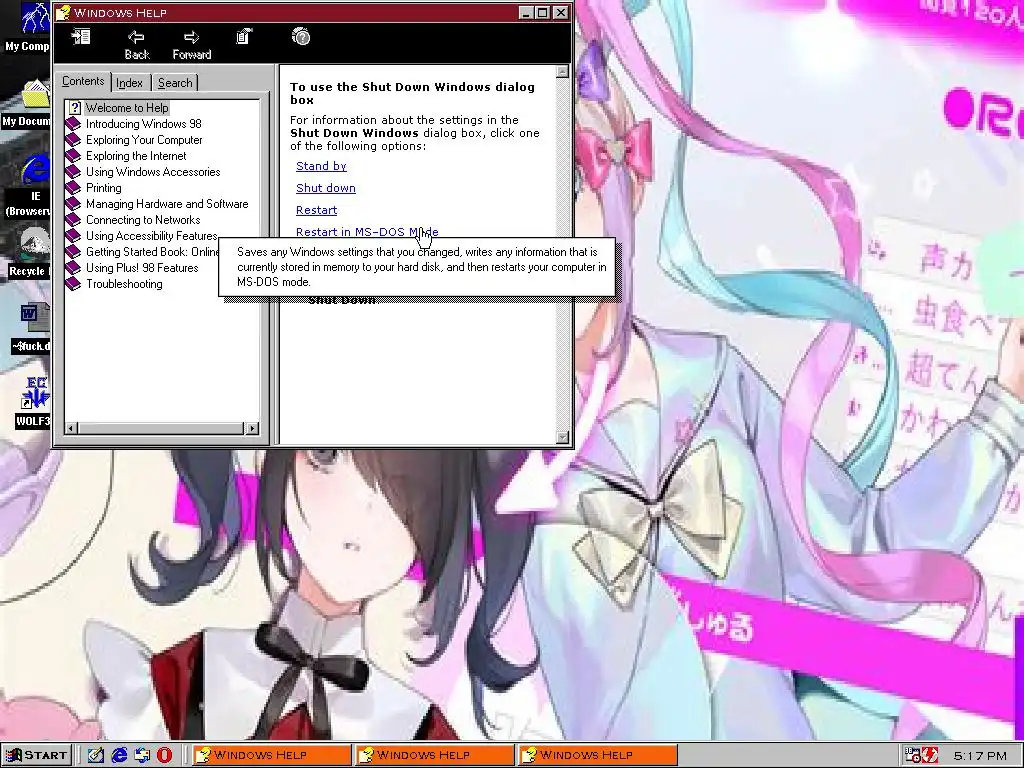Click the contents tree's left scroll arrow
The height and width of the screenshot is (768, 1024).
coord(72,428)
